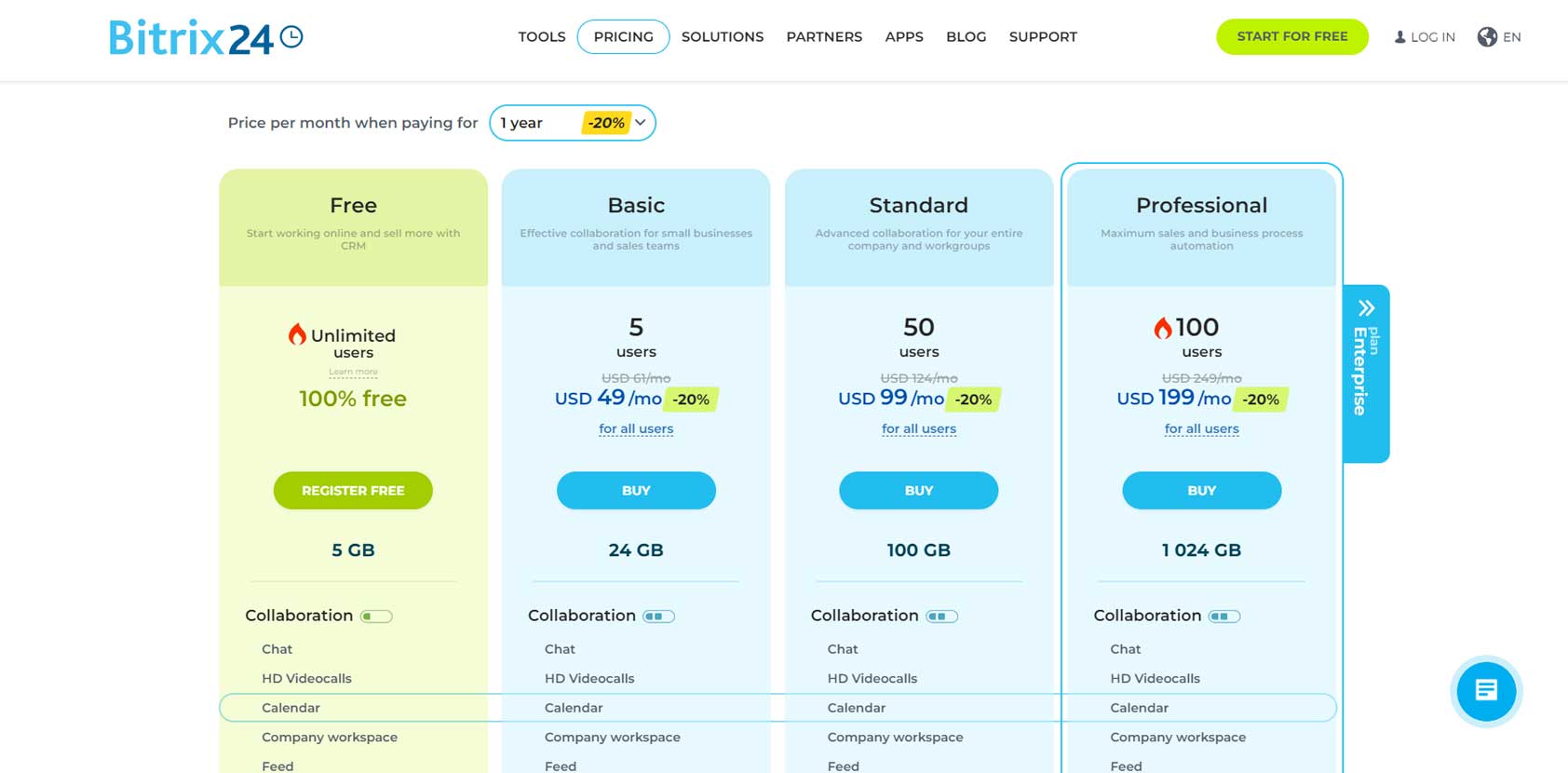
Task: Click the Basic plan title
Action: (636, 205)
